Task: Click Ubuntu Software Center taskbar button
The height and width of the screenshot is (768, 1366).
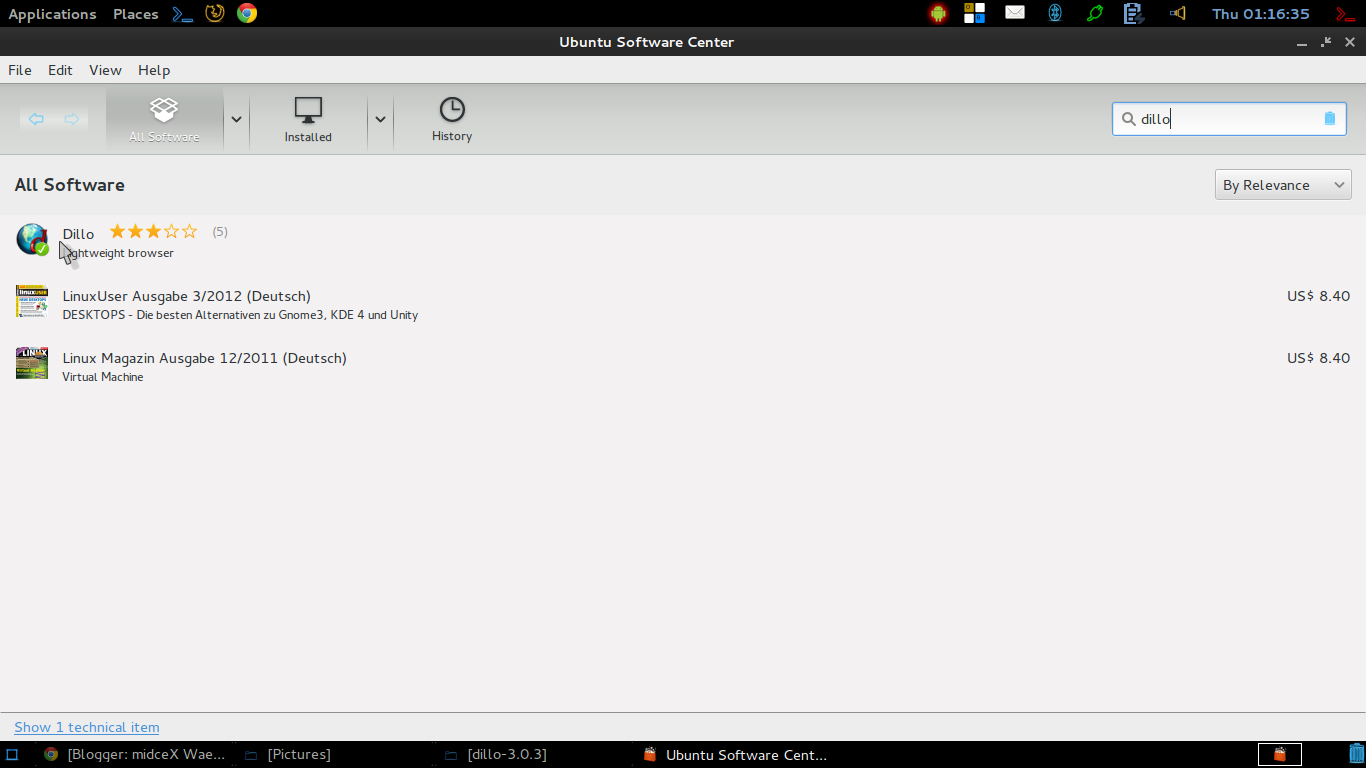Action: point(735,755)
